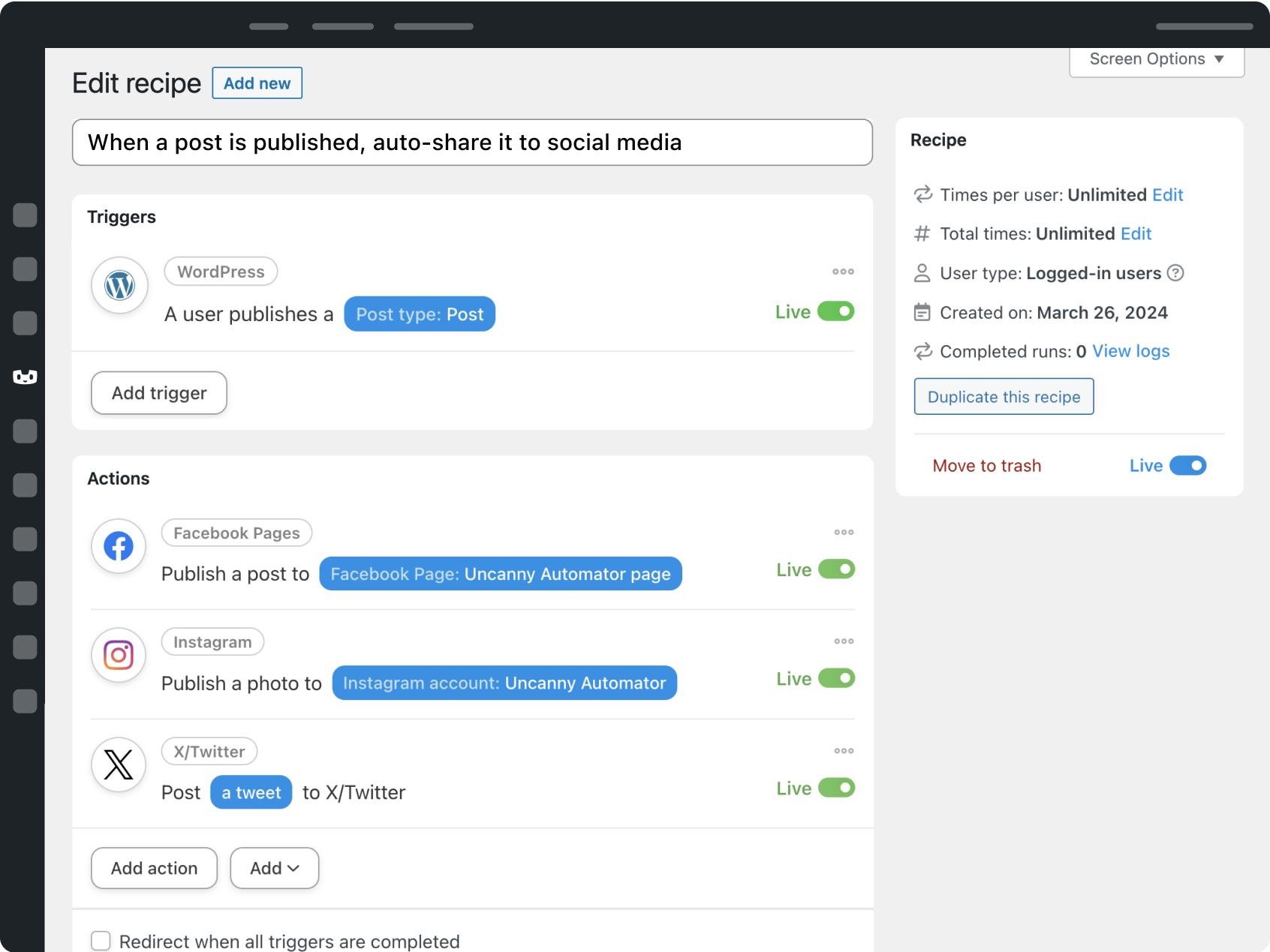Open the Facebook action options menu
Image resolution: width=1270 pixels, height=952 pixels.
coord(843,532)
